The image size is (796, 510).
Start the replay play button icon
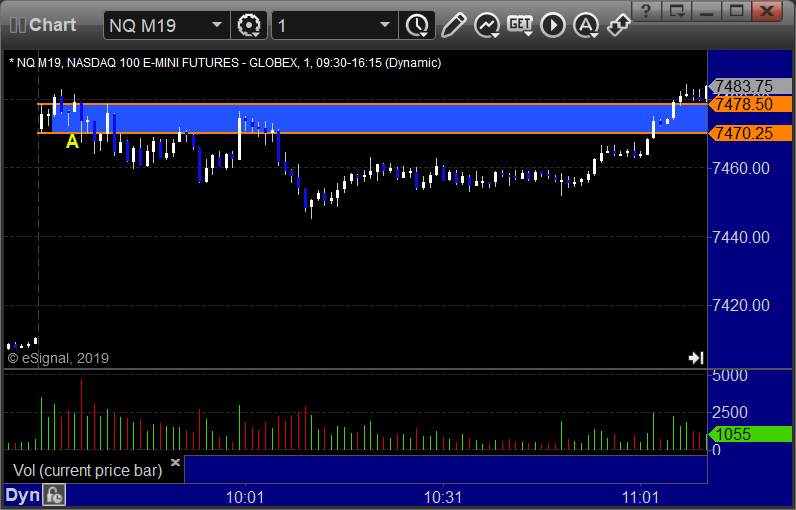click(553, 25)
